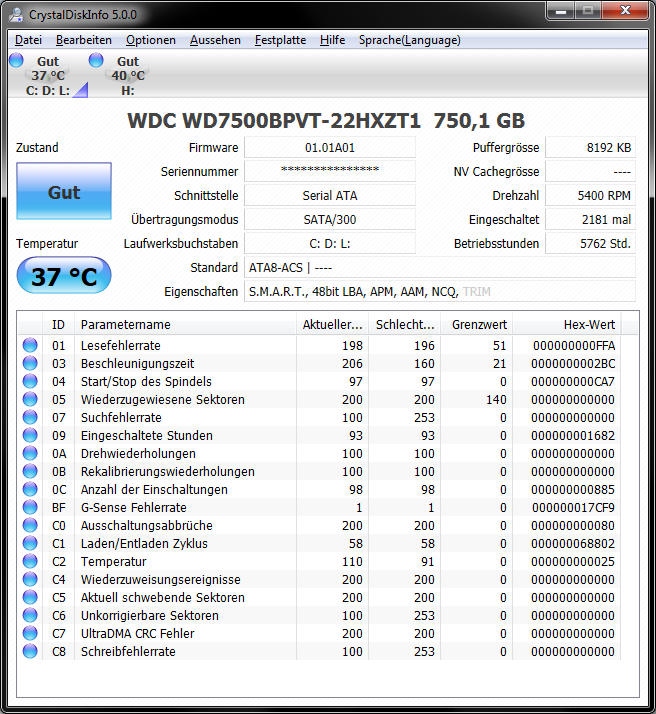
Task: Click the Schnittstelle field Serial ATA
Action: pyautogui.click(x=330, y=196)
